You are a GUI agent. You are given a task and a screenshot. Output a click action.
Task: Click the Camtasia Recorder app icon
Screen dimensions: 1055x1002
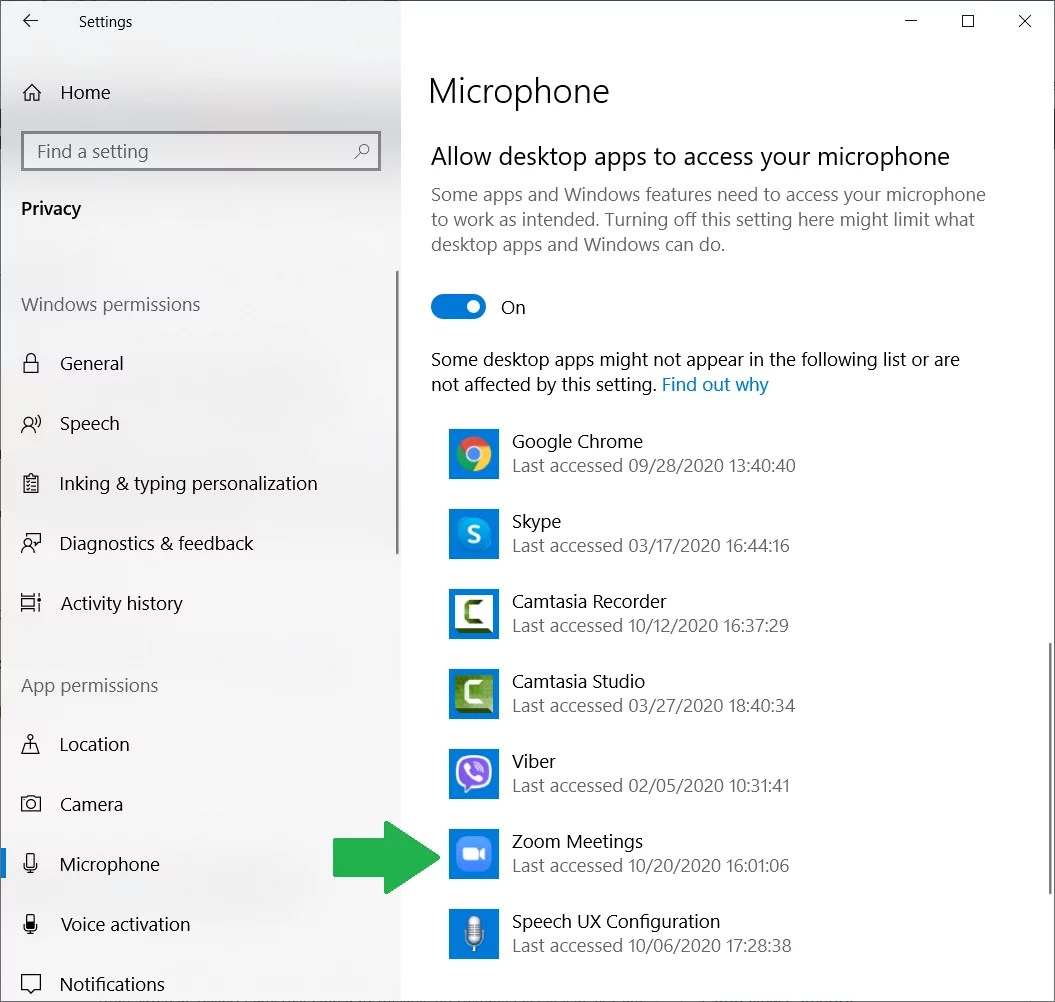point(474,614)
